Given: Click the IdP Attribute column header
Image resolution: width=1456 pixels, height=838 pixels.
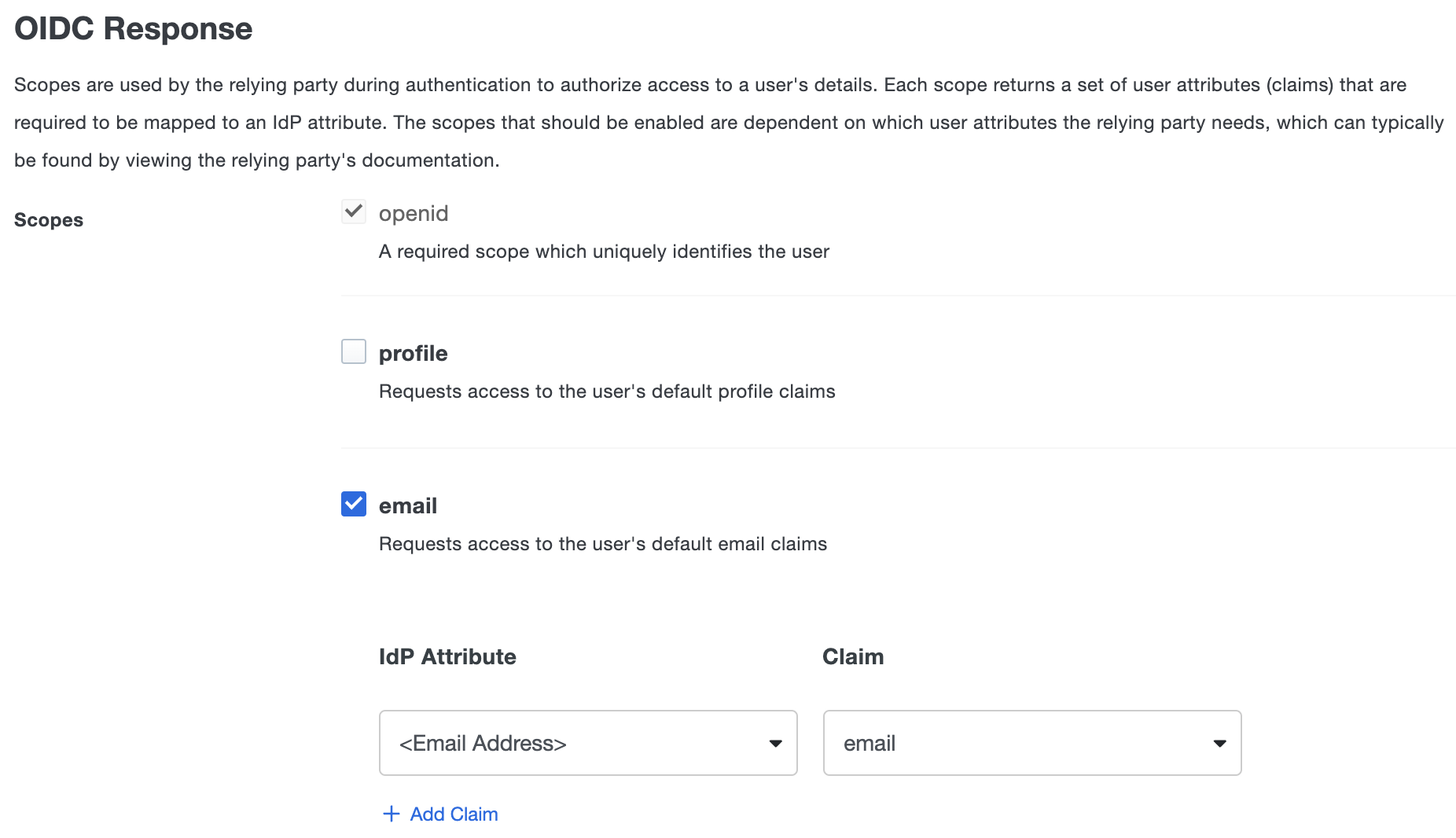Looking at the screenshot, I should (447, 657).
